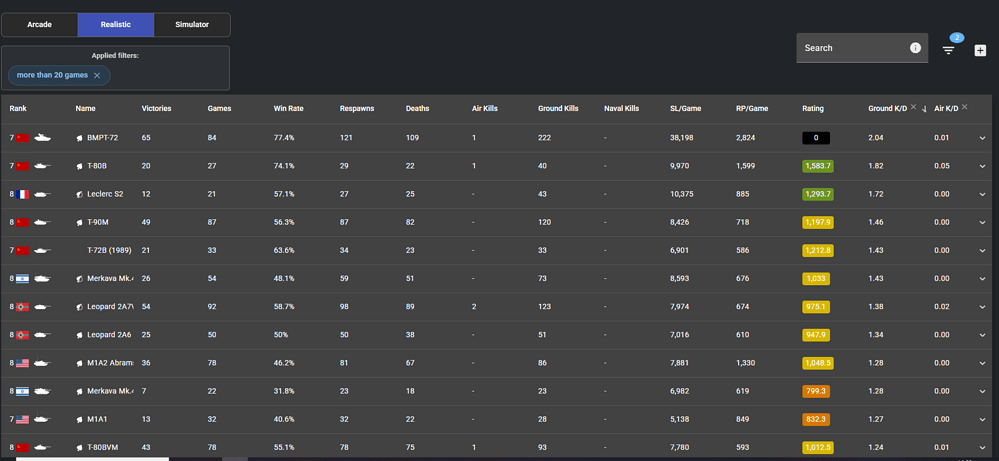The height and width of the screenshot is (461, 999).
Task: Remove the 'more than 20 games' filter
Action: 97,76
